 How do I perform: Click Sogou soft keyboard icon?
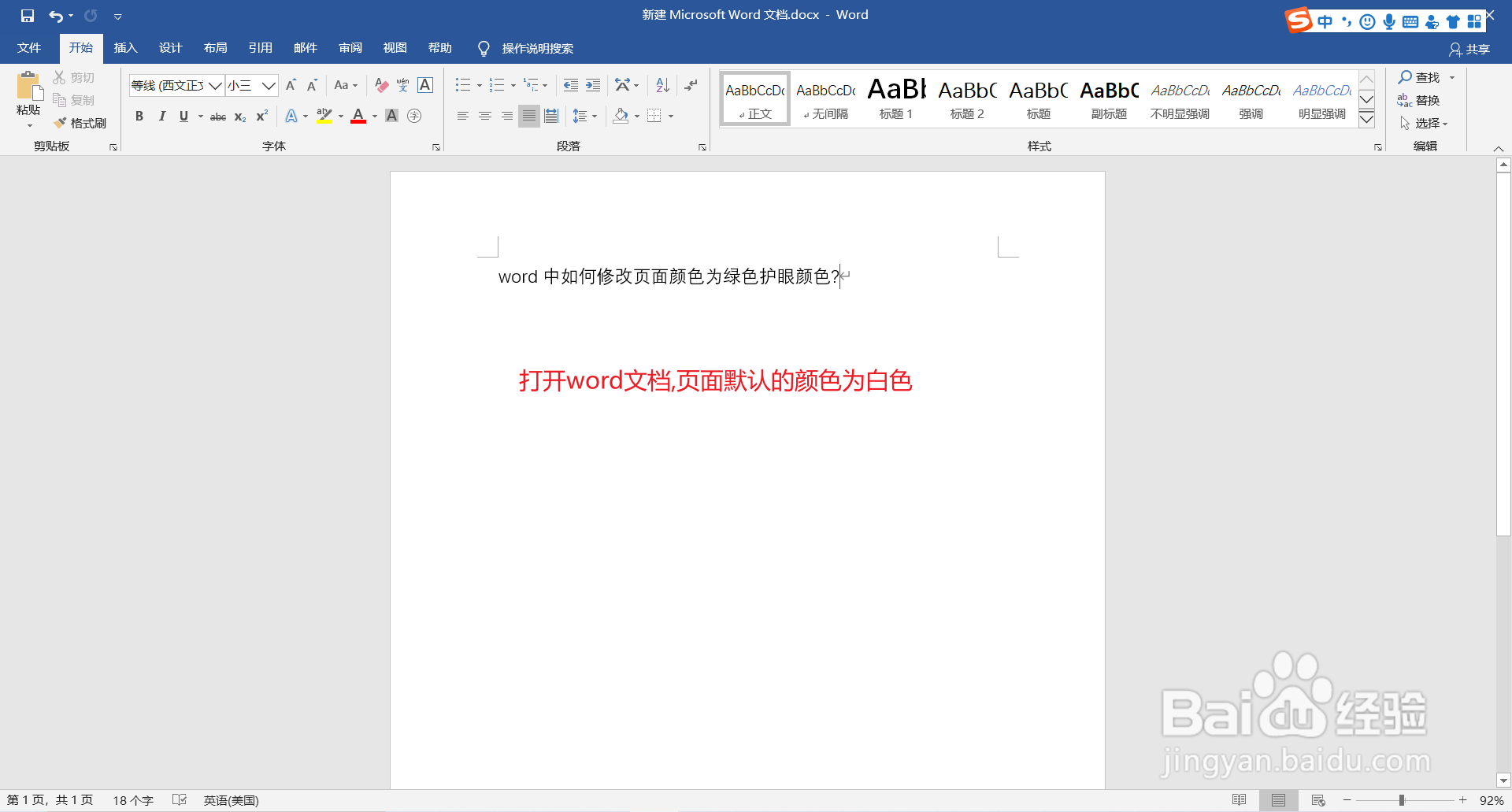pos(1410,21)
